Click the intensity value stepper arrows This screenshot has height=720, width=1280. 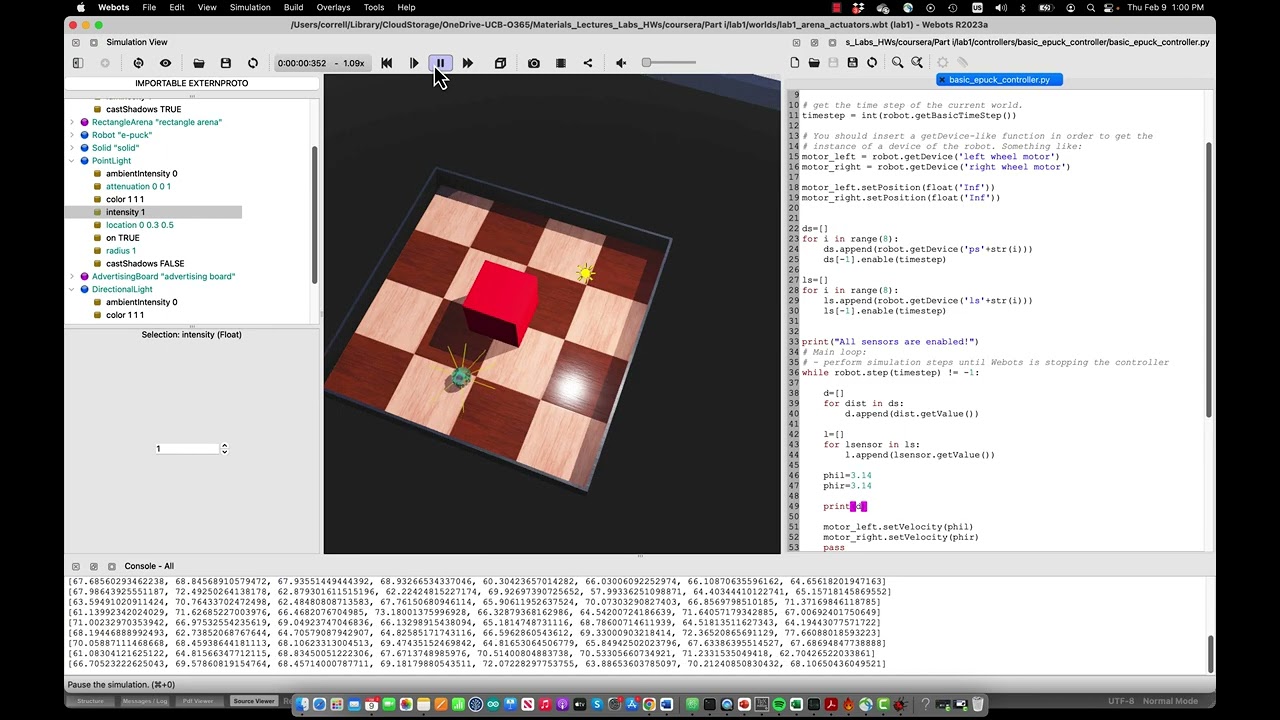[224, 449]
